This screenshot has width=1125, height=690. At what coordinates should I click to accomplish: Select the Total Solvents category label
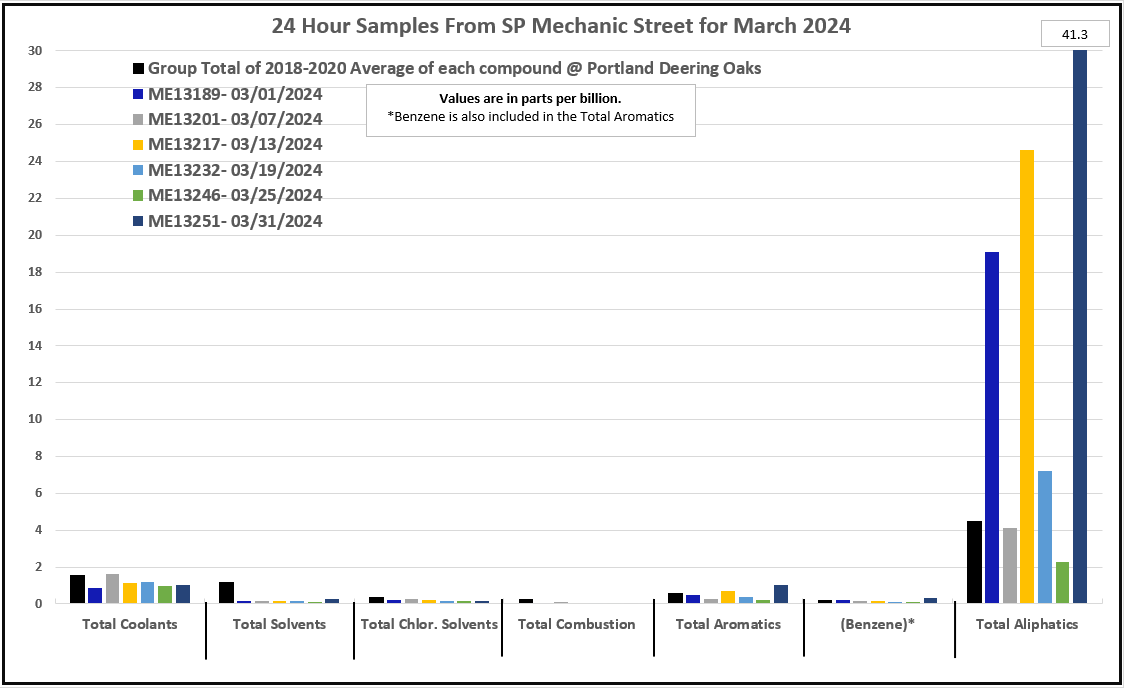(x=279, y=625)
